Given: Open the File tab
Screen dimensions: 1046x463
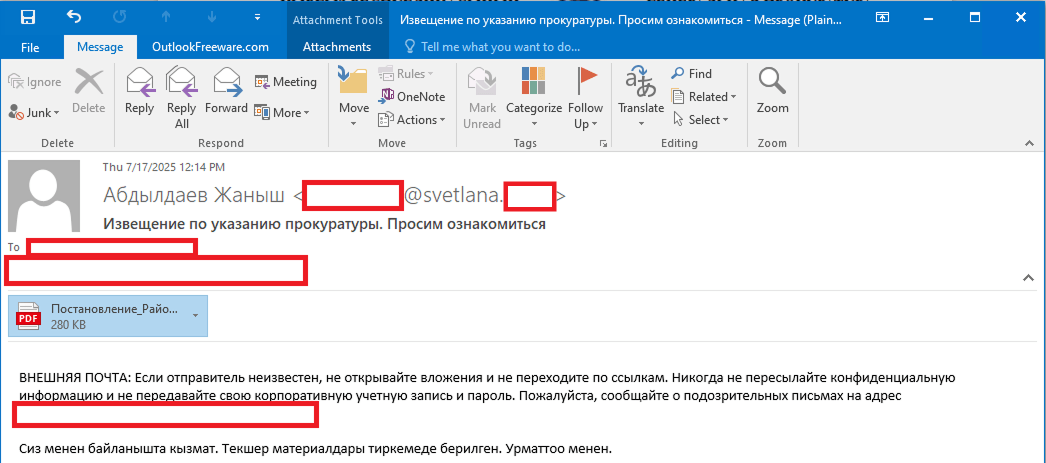Looking at the screenshot, I should pyautogui.click(x=30, y=47).
